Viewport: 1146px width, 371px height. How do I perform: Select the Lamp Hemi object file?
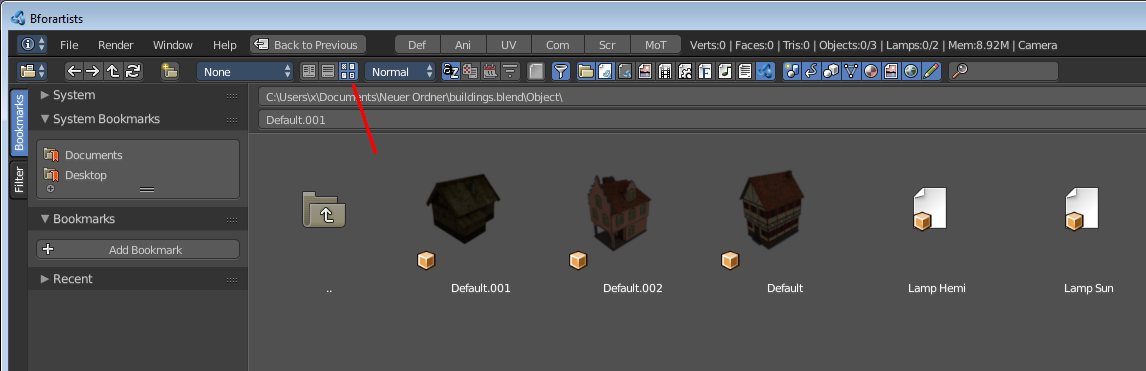[930, 209]
